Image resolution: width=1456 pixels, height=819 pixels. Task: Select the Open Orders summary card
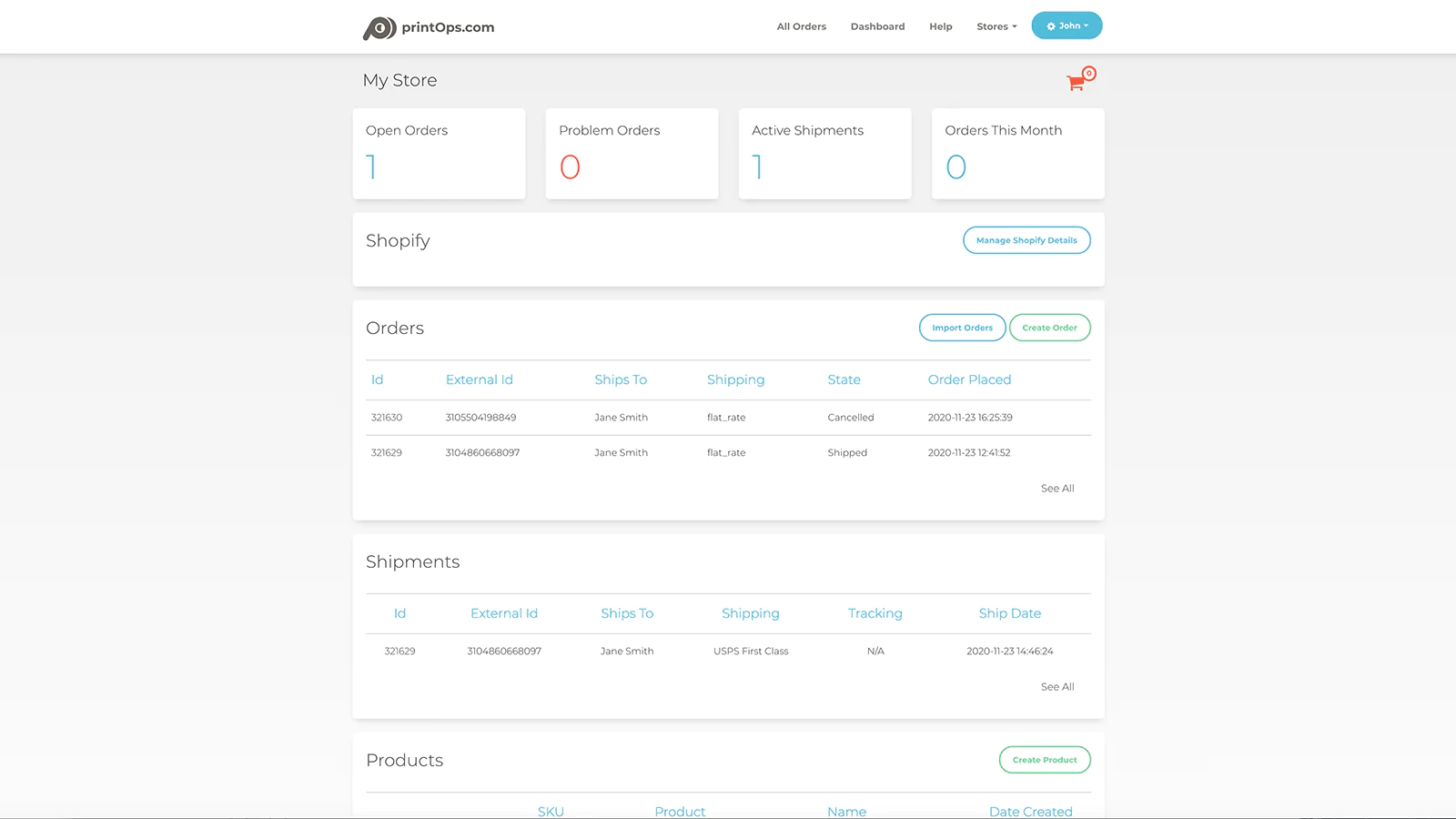pyautogui.click(x=439, y=154)
